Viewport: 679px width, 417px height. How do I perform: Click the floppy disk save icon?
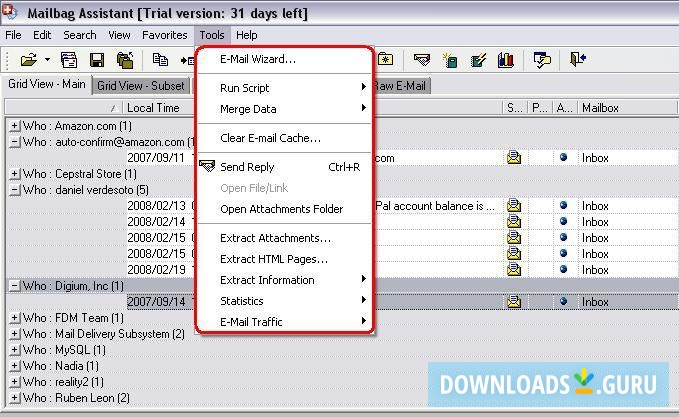tap(97, 60)
